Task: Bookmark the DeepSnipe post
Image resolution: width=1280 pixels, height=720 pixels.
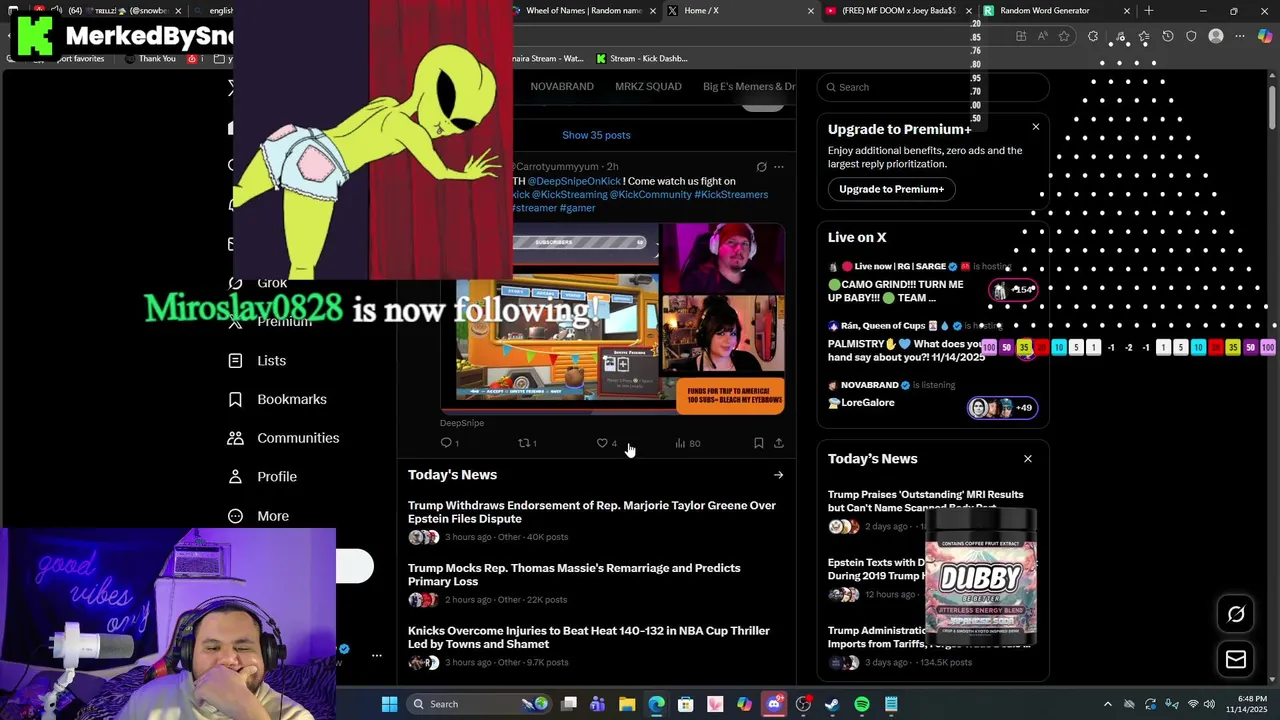Action: tap(758, 443)
